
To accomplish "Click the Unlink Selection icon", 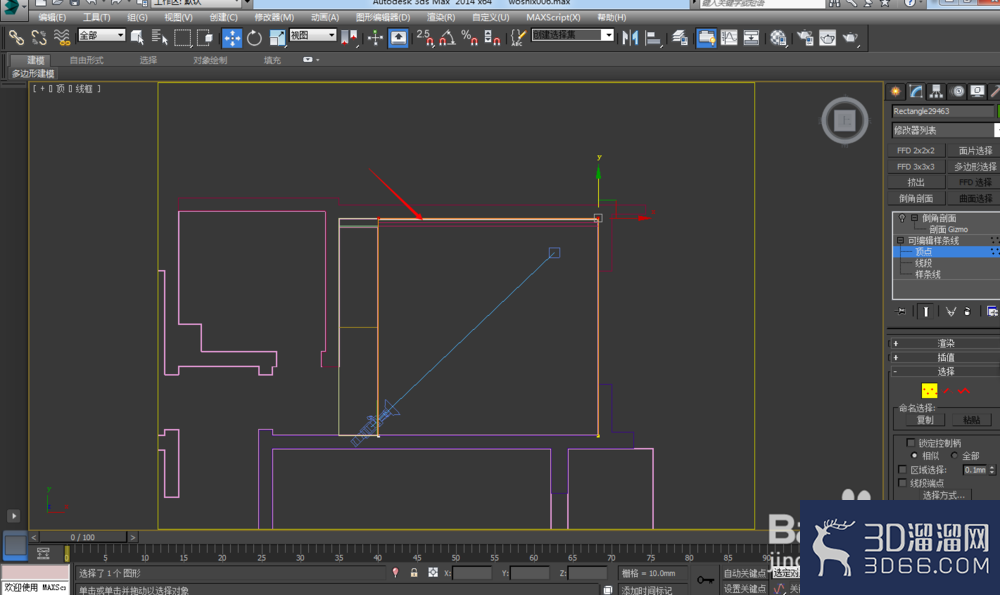I will click(x=39, y=38).
